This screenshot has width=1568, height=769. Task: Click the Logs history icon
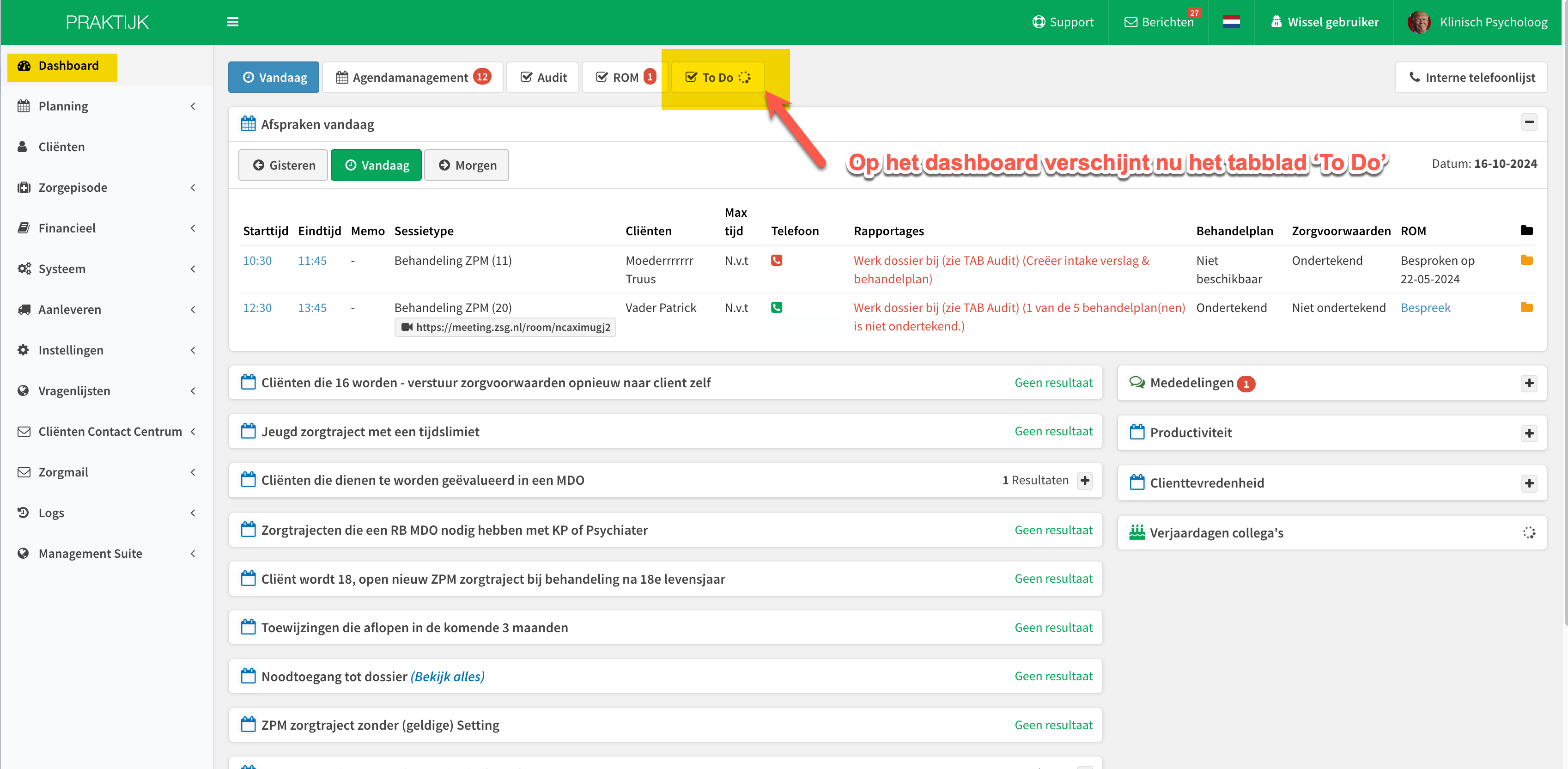pyautogui.click(x=23, y=513)
